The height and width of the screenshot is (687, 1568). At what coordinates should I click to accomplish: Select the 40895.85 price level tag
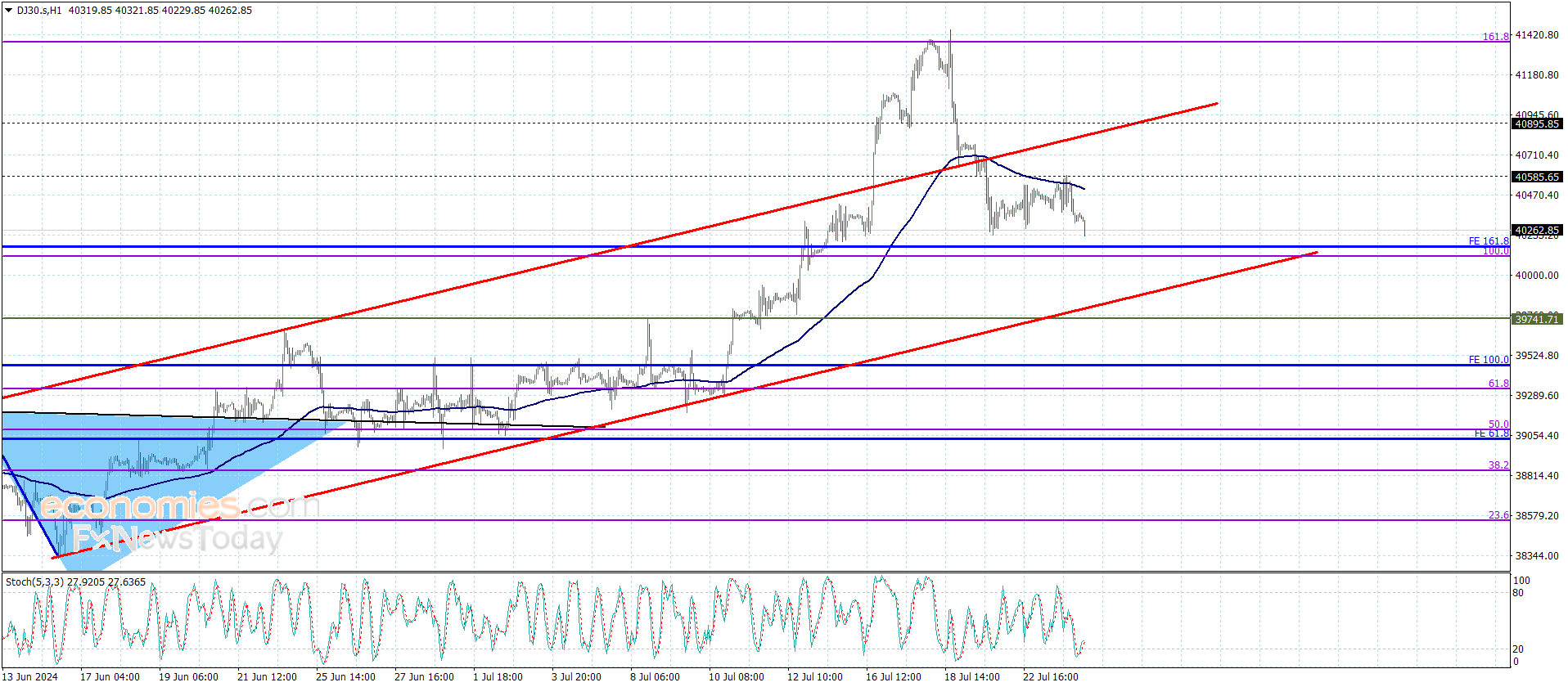tap(1537, 124)
